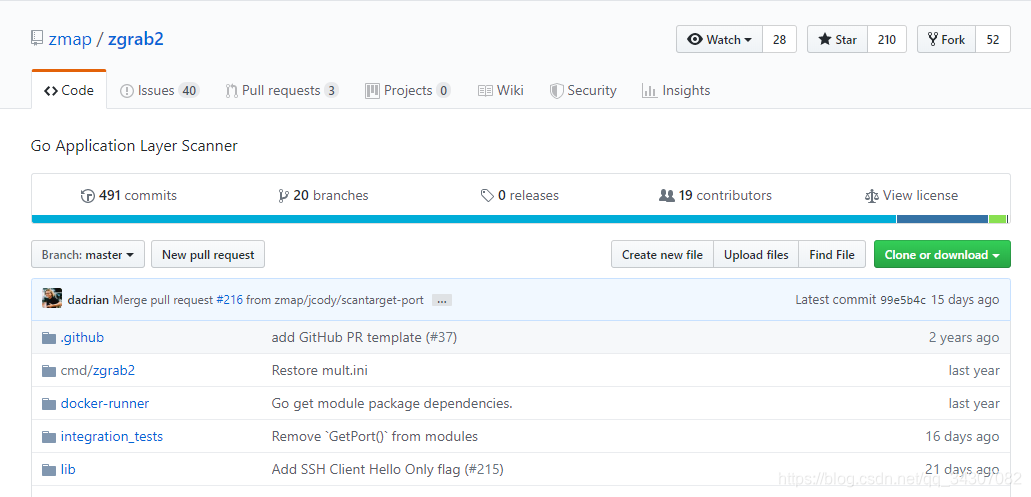This screenshot has width=1031, height=497.
Task: Star the zgrab2 repository
Action: (x=838, y=40)
